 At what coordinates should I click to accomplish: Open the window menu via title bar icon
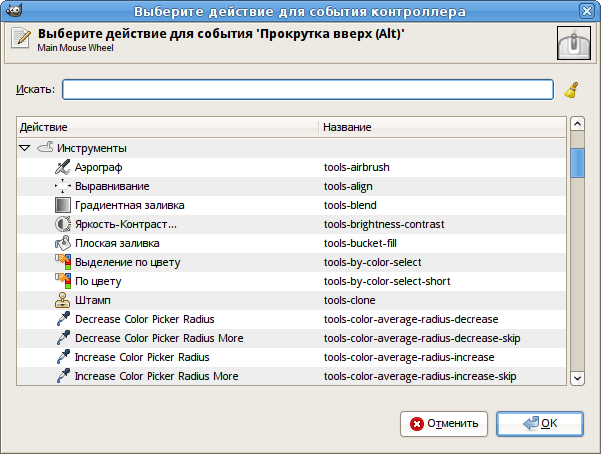[x=9, y=12]
